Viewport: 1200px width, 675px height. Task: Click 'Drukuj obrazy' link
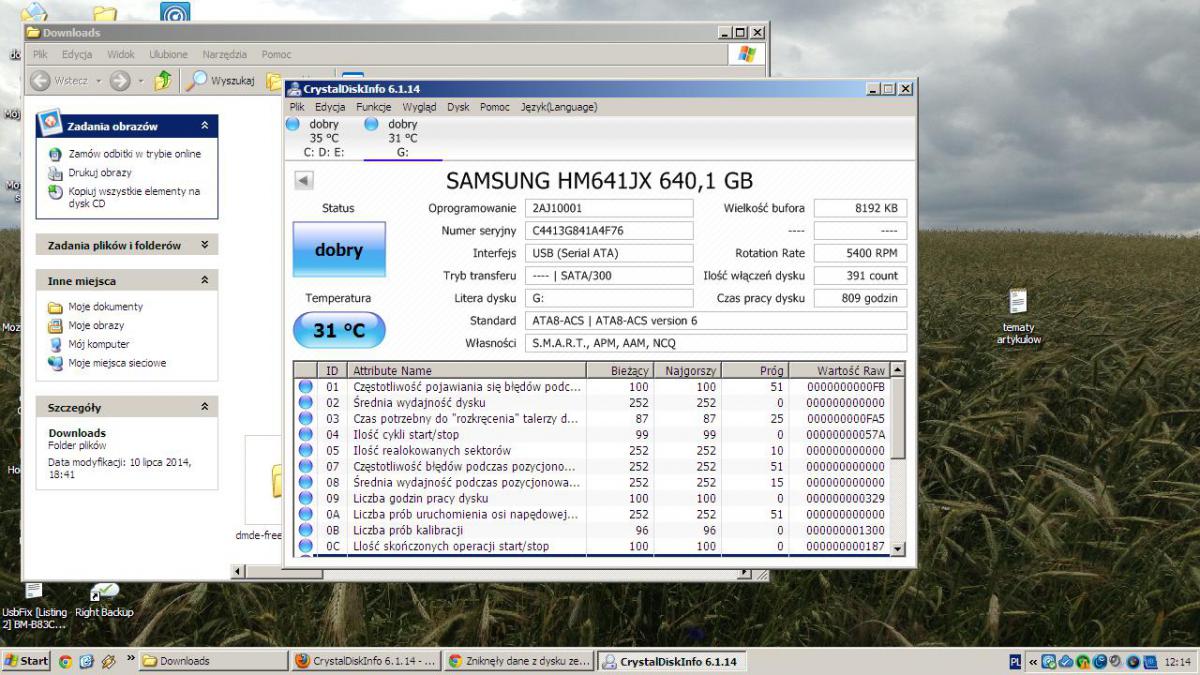tap(100, 172)
